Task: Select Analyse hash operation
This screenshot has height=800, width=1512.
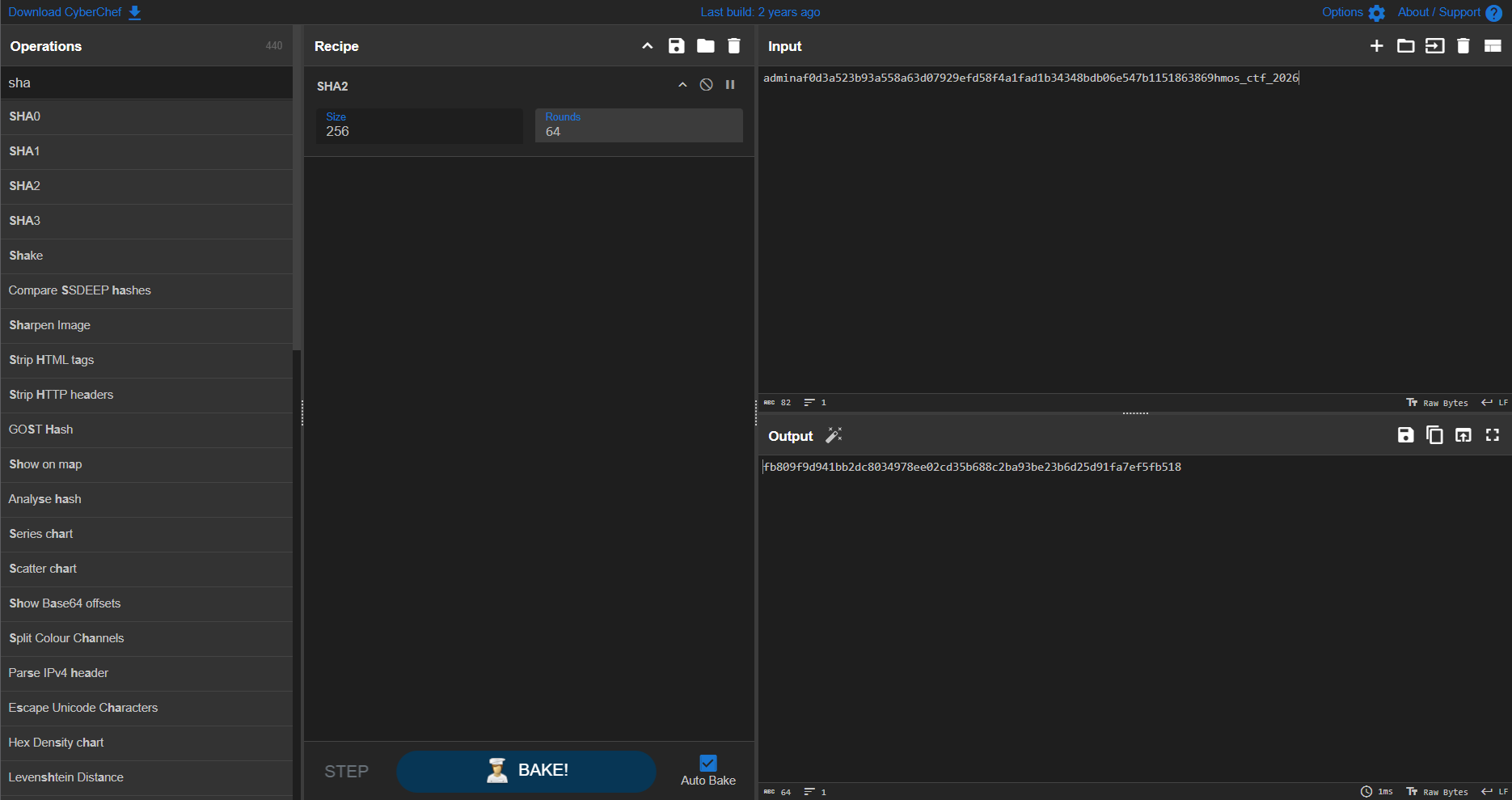Action: click(x=146, y=499)
